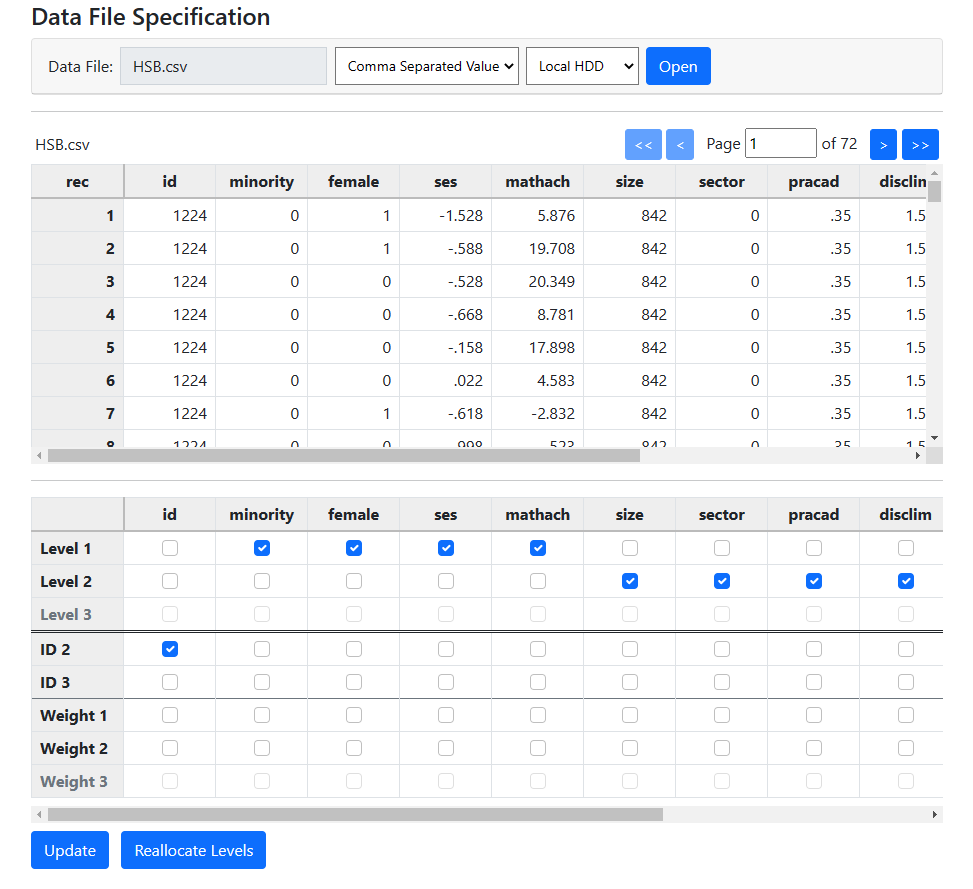Image resolution: width=973 pixels, height=889 pixels.
Task: Open the Local HDD source dropdown
Action: click(x=582, y=66)
